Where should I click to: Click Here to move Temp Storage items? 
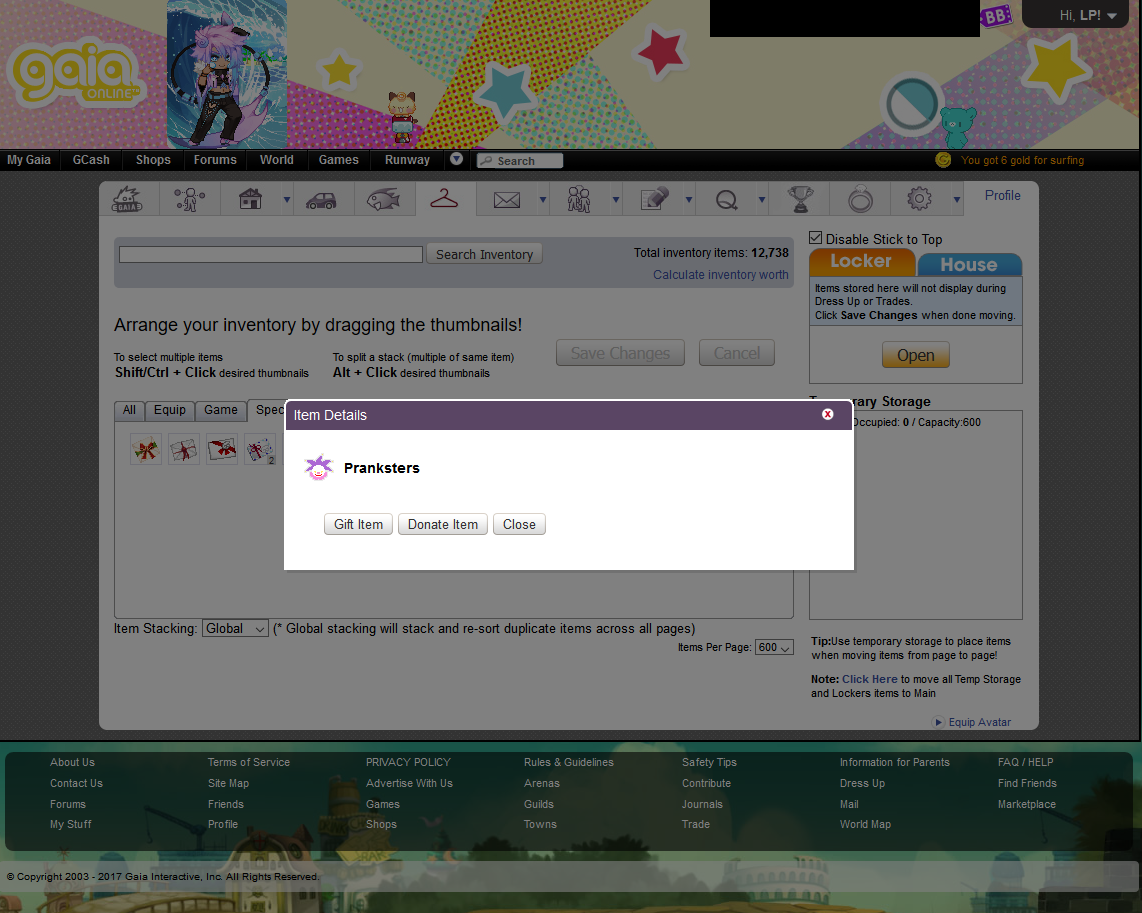870,679
